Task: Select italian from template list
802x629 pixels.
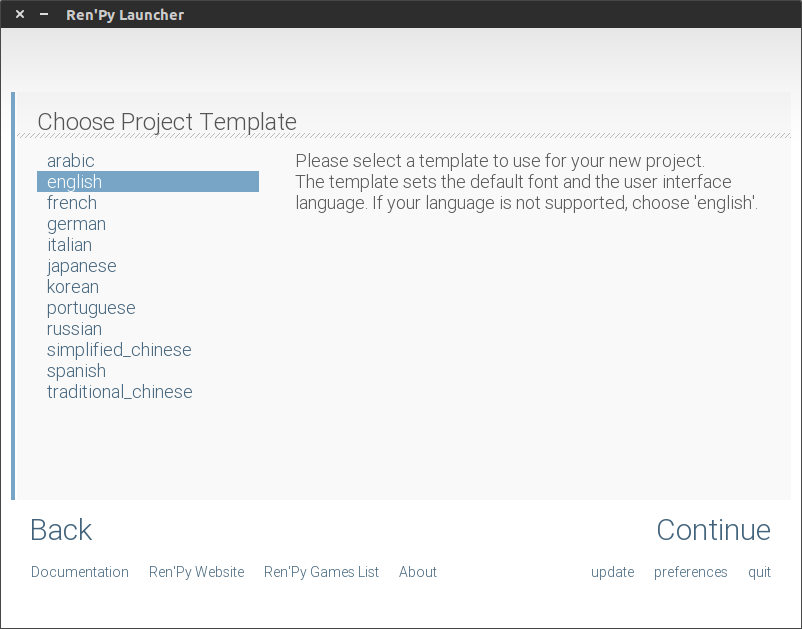Action: [69, 245]
